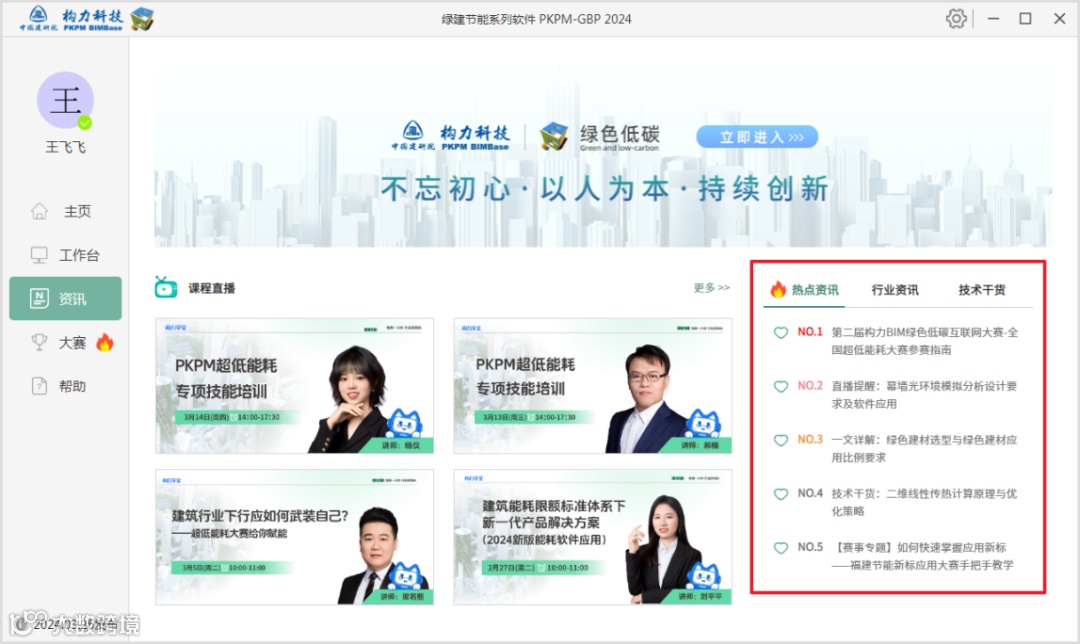Open PKPM超低能耗 course dated 3月14日
Image resolution: width=1080 pixels, height=644 pixels.
295,386
